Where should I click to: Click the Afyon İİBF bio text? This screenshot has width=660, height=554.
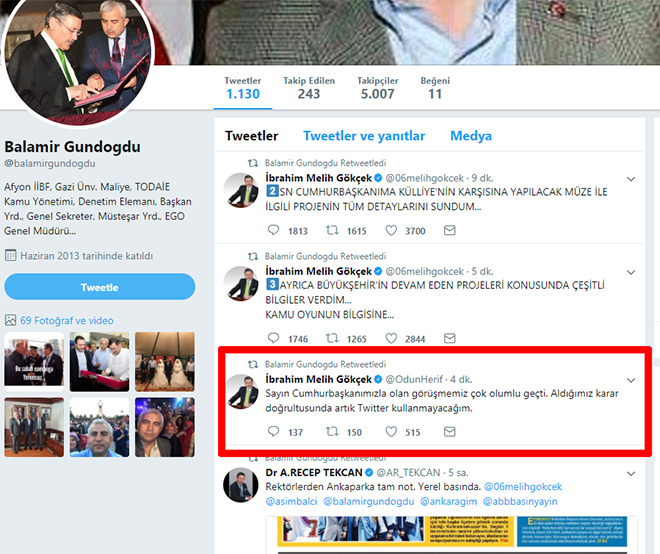point(98,209)
